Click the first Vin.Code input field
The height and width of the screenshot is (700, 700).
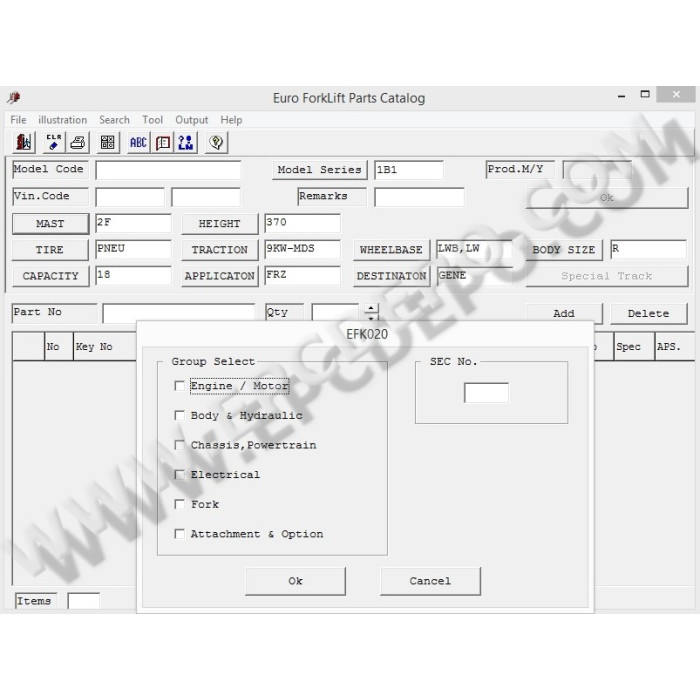click(x=130, y=197)
